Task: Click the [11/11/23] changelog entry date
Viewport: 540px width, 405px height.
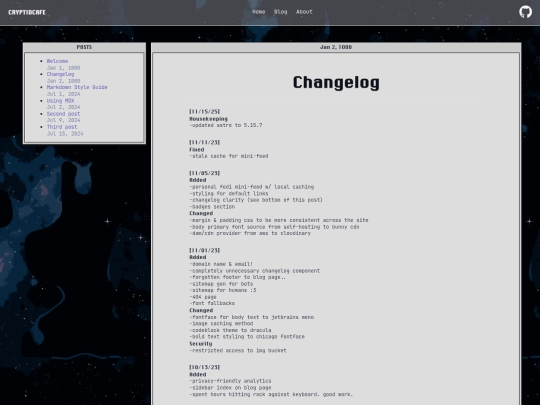Action: pyautogui.click(x=205, y=142)
